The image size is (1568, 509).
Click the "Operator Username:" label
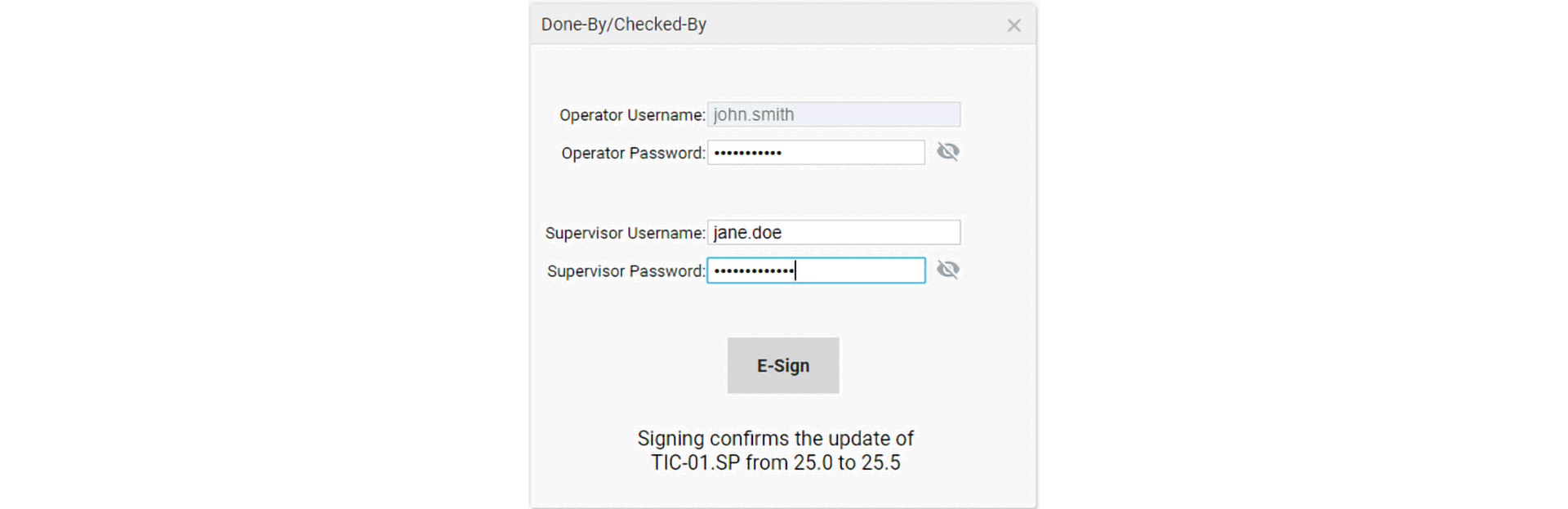631,115
